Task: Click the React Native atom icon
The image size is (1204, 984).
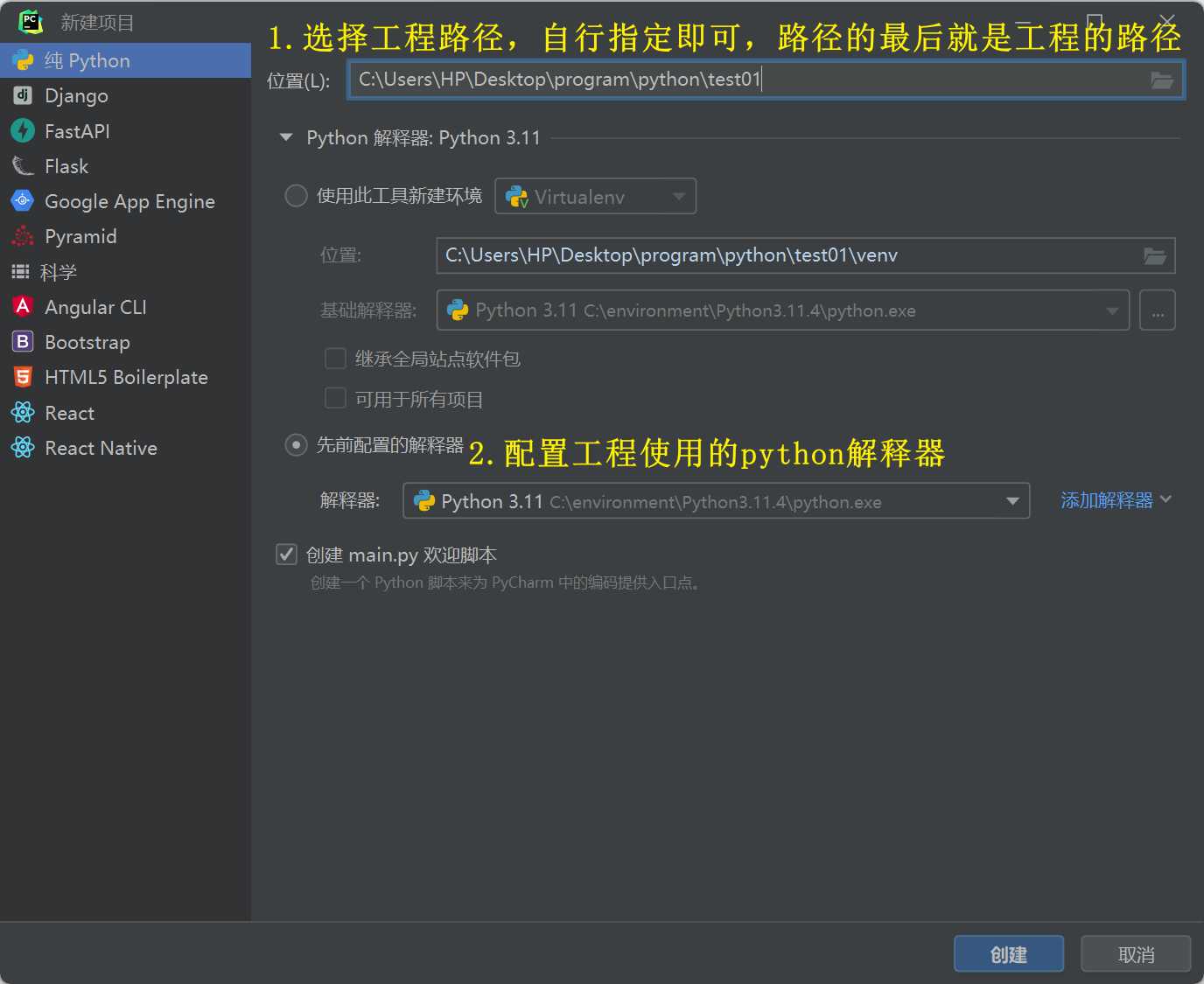Action: coord(23,448)
